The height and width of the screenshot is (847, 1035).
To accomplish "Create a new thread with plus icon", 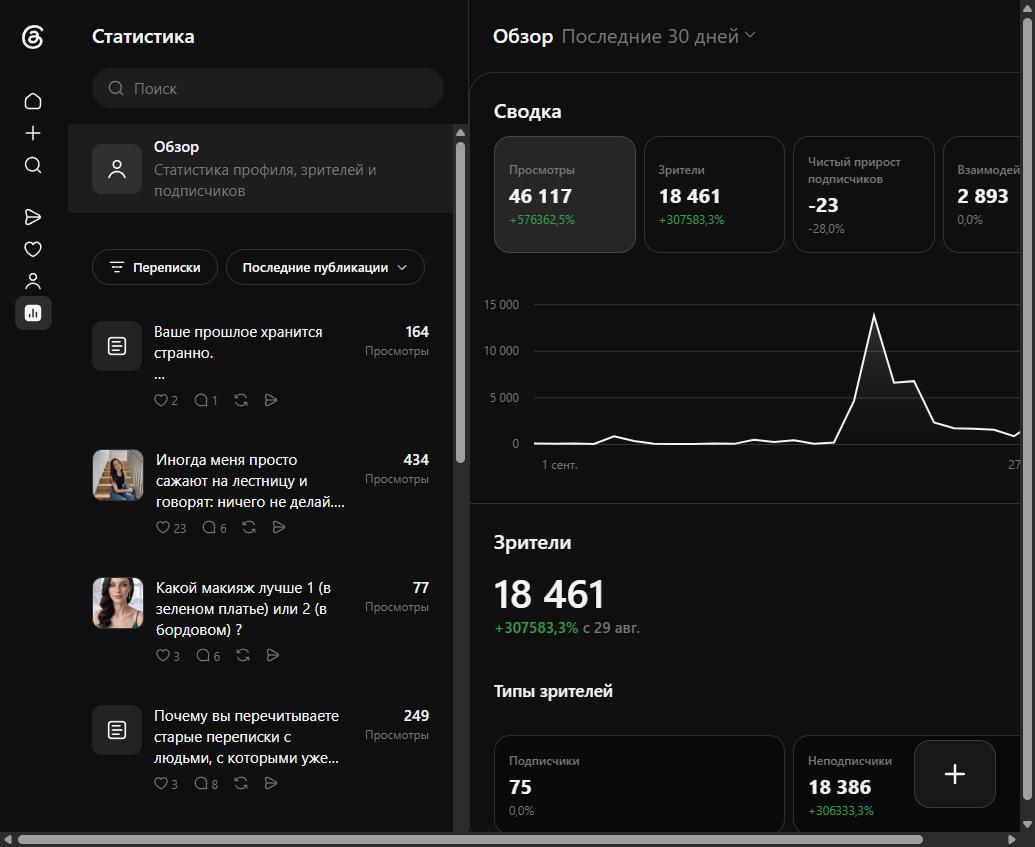I will (x=33, y=133).
